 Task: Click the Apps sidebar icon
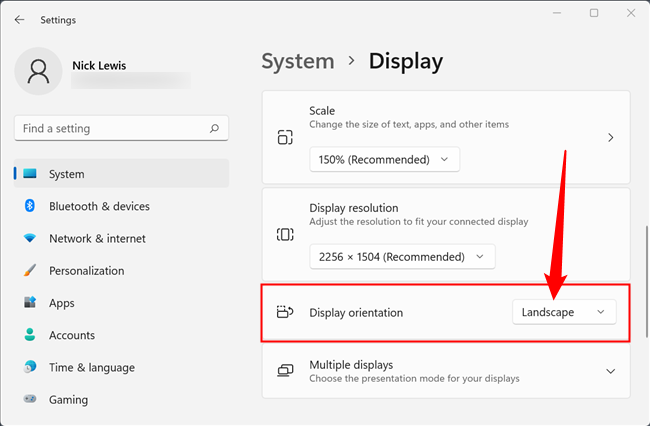tap(30, 303)
